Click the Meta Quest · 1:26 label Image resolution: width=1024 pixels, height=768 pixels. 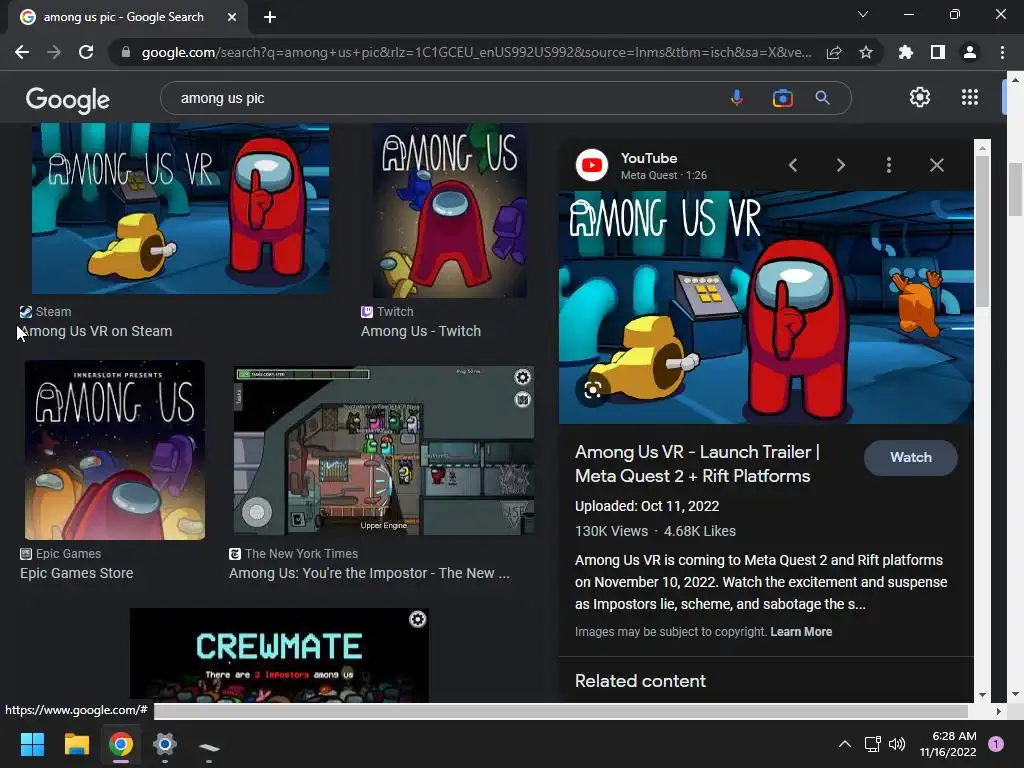664,175
